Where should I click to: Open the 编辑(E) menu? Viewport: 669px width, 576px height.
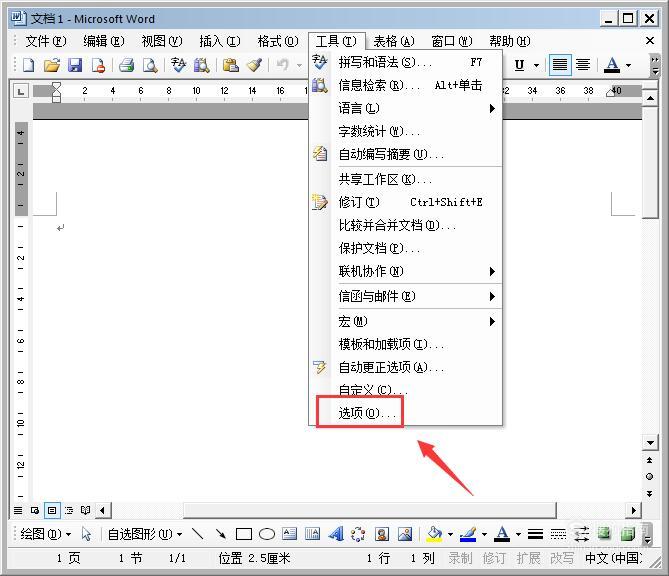pyautogui.click(x=104, y=41)
